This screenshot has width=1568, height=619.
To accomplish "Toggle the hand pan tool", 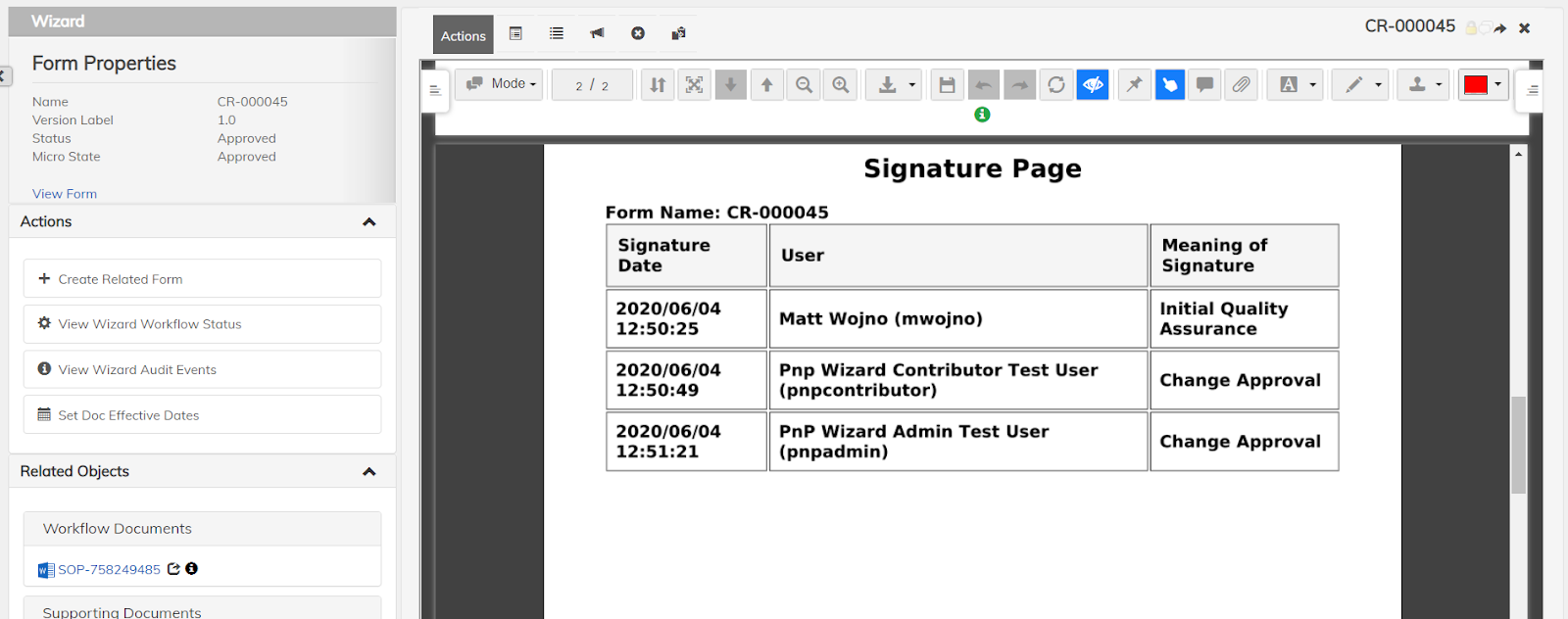I will tap(1169, 85).
